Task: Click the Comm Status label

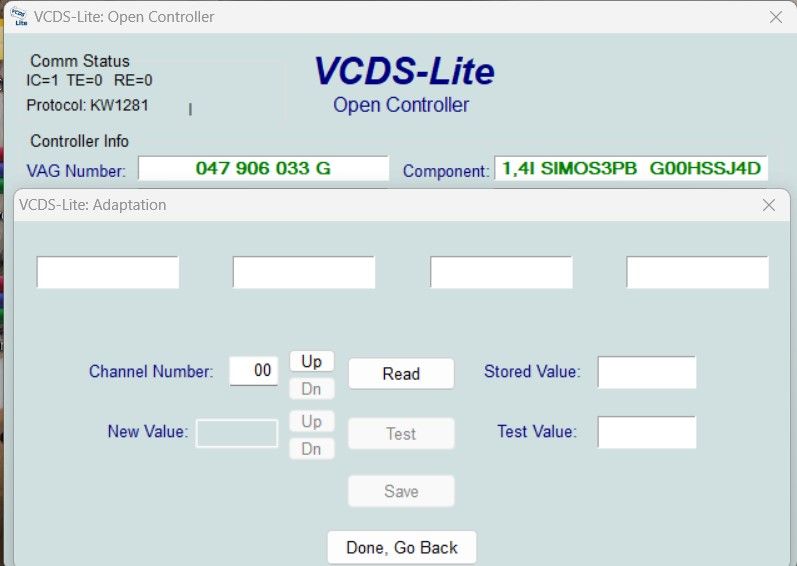Action: pyautogui.click(x=80, y=61)
